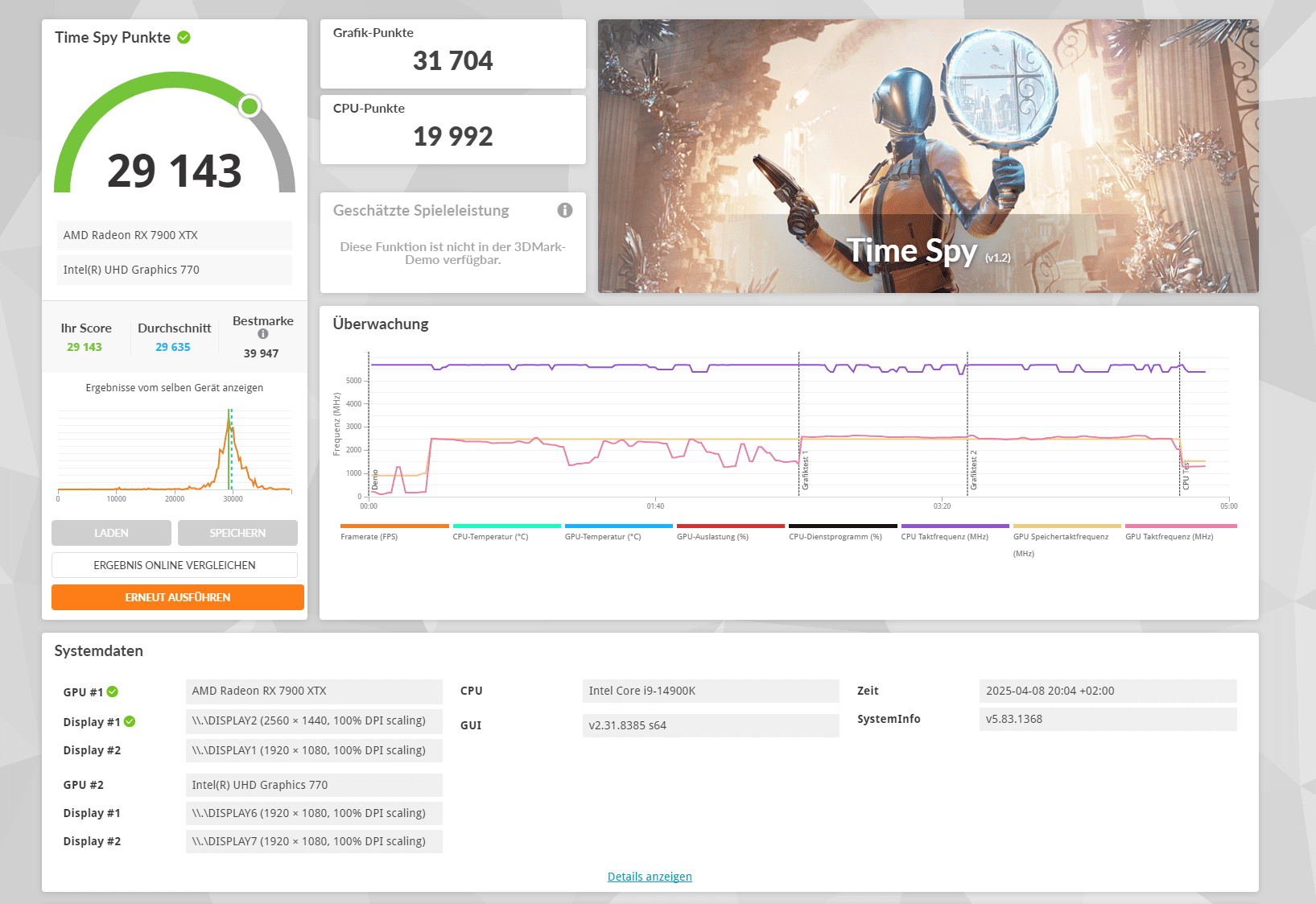
Task: Click the SystemInfo version v5.83.1368
Action: pyautogui.click(x=1108, y=719)
